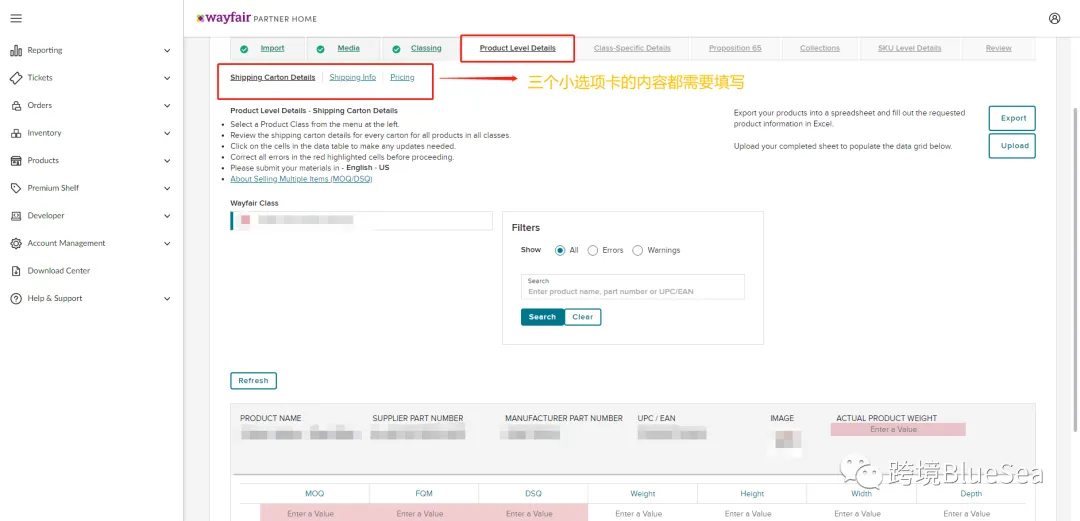Expand the Account Management chevron
Screen dimensions: 1080x521
click(x=167, y=243)
